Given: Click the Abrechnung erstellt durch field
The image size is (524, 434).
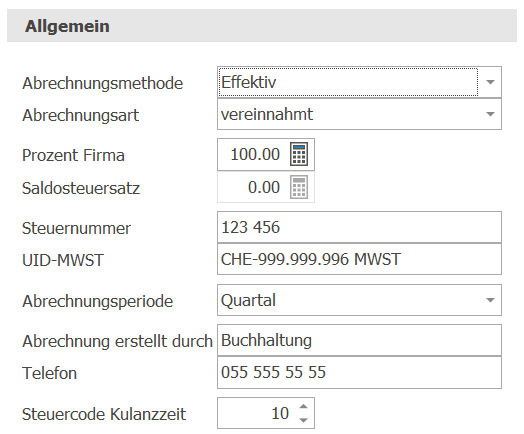Looking at the screenshot, I should [x=359, y=340].
